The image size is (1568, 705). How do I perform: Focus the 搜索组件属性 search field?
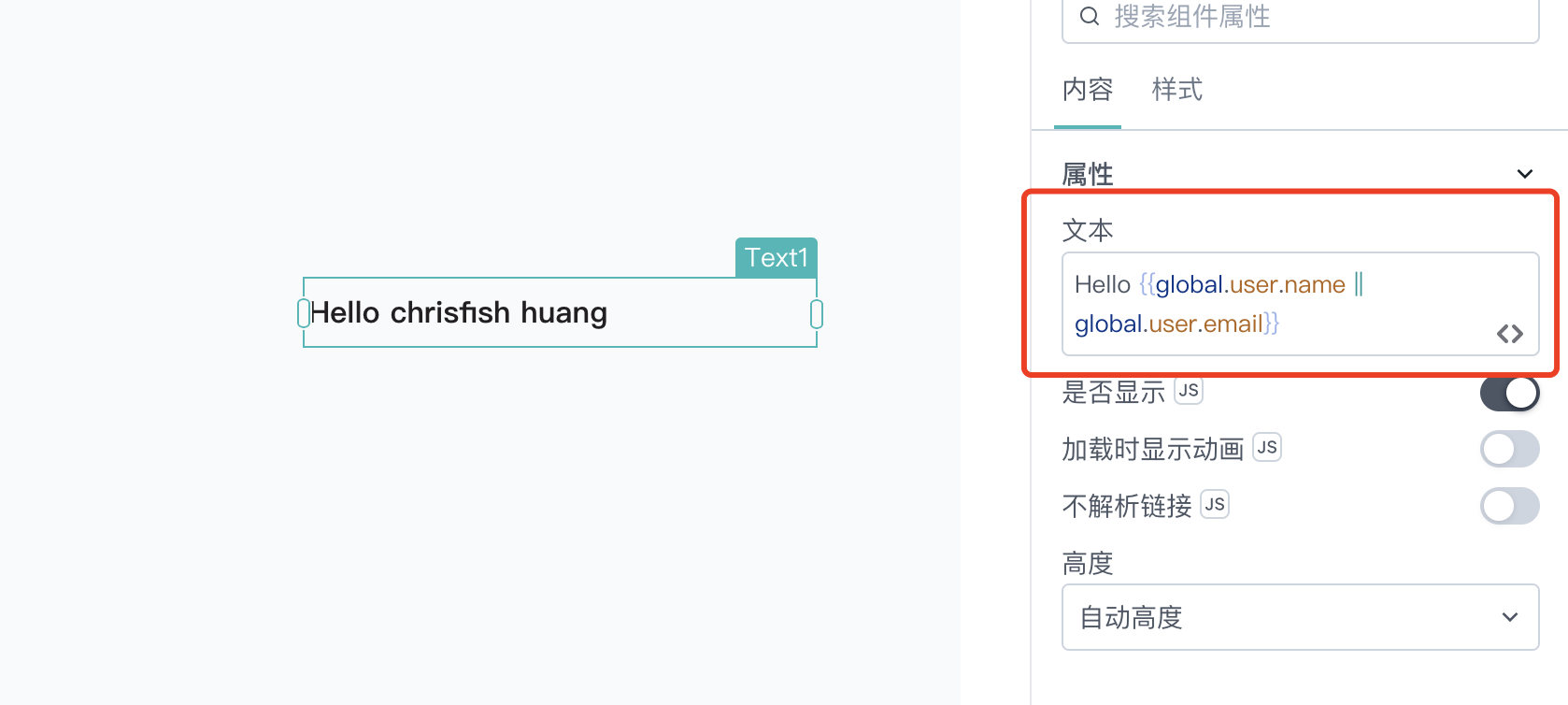(1301, 17)
